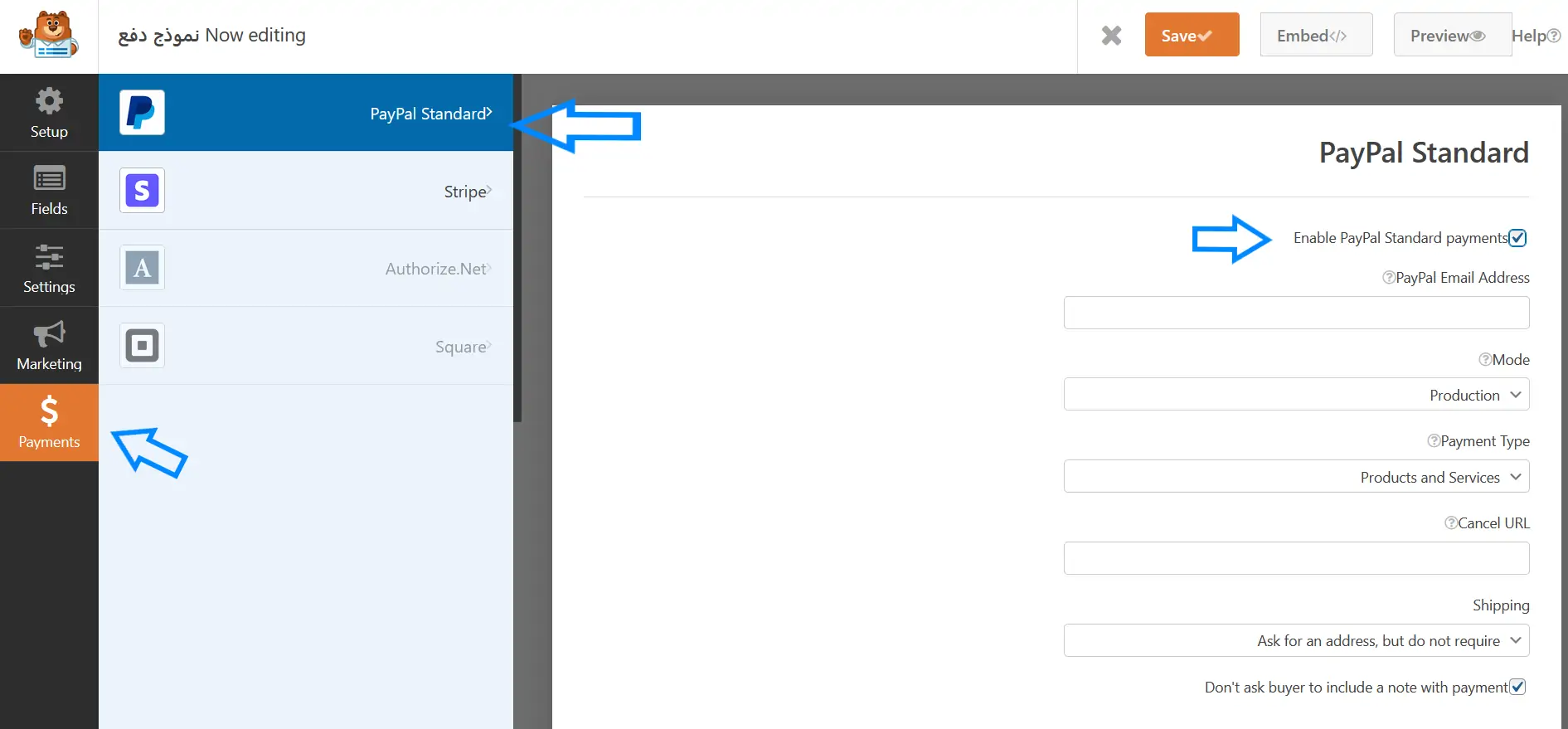The height and width of the screenshot is (729, 1568).
Task: Click the PayPal Standard settings heading
Action: pyautogui.click(x=1424, y=153)
